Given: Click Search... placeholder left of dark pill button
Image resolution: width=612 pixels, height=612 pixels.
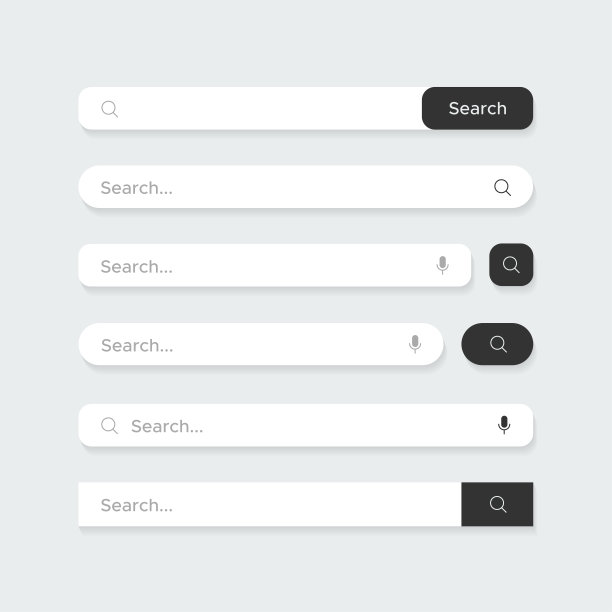Looking at the screenshot, I should click(137, 346).
